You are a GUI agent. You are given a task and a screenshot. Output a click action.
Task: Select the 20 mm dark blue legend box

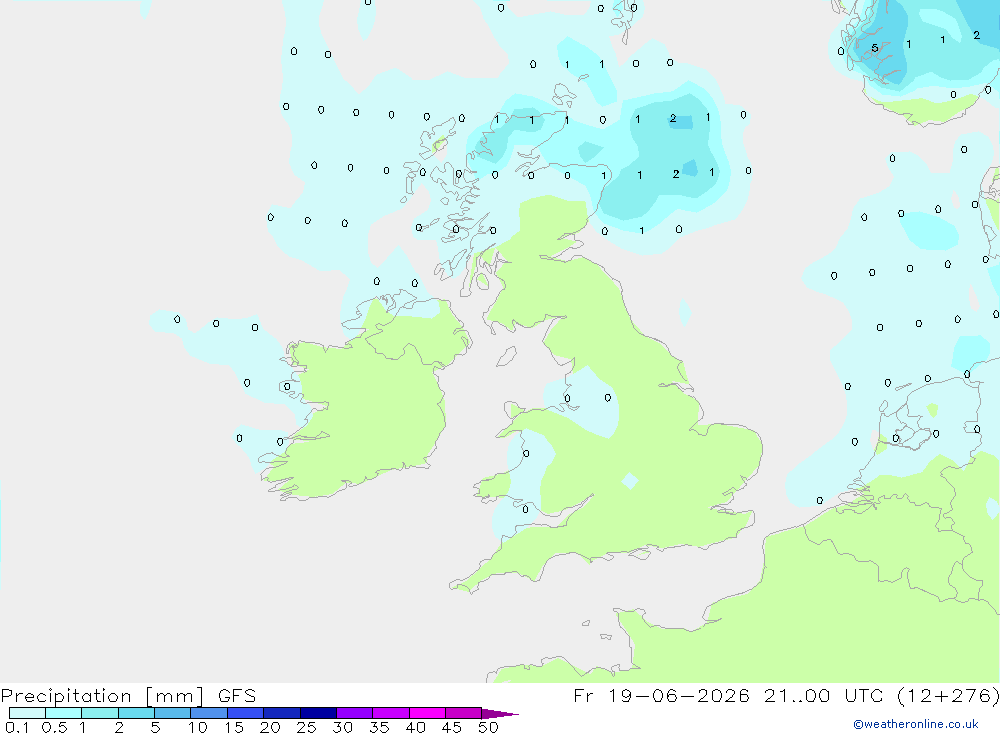282,713
